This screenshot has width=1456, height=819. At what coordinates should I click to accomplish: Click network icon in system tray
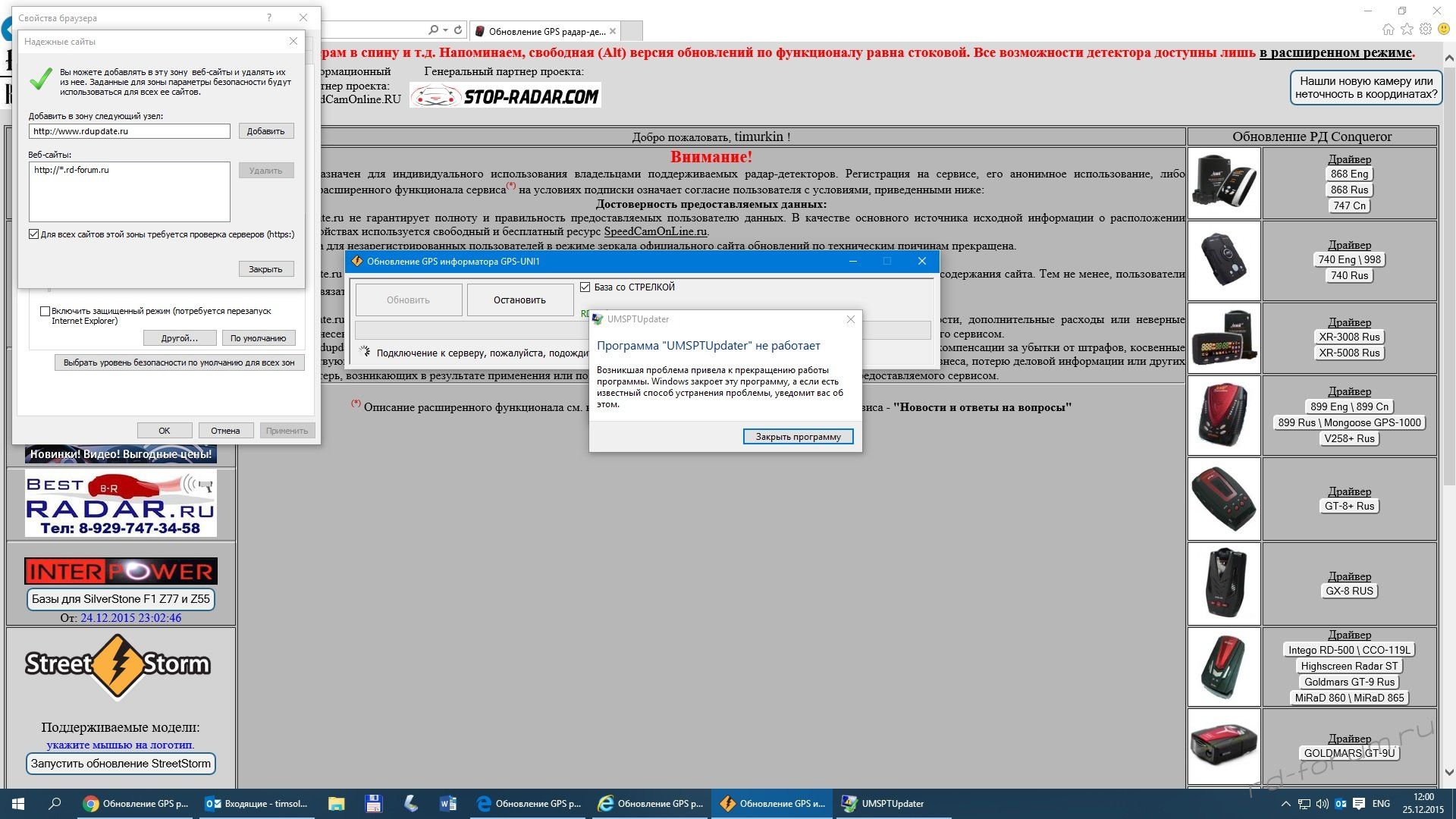coord(1304,804)
